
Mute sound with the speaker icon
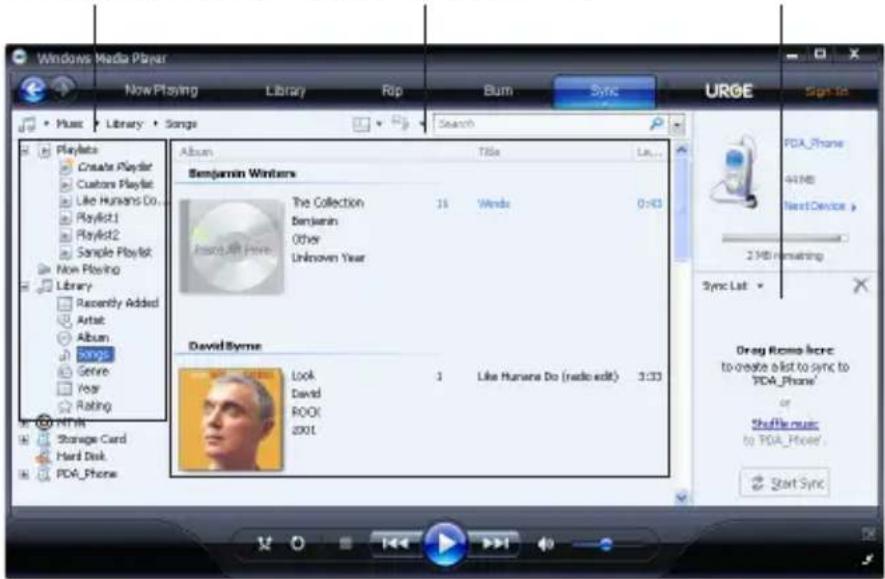coord(545,544)
